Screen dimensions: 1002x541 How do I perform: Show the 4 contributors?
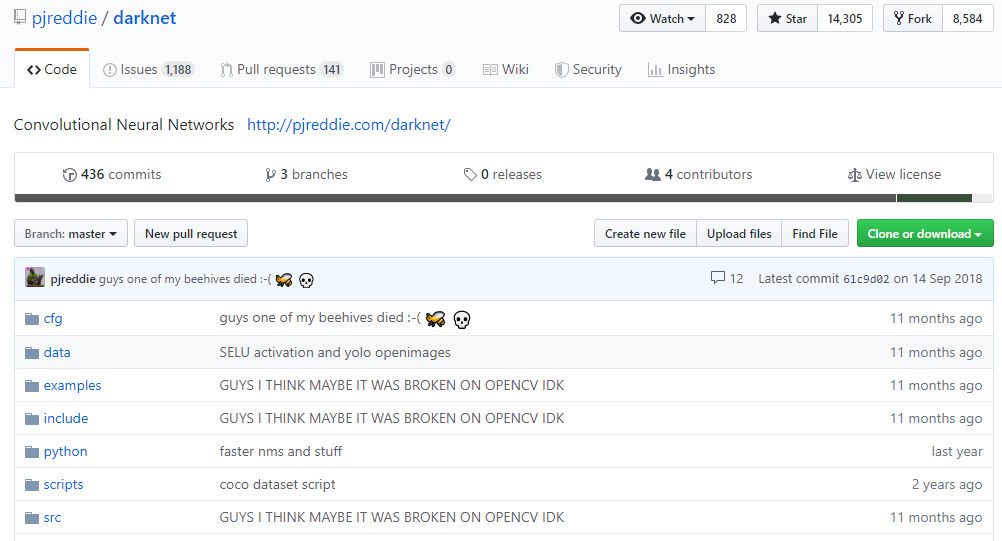click(698, 174)
